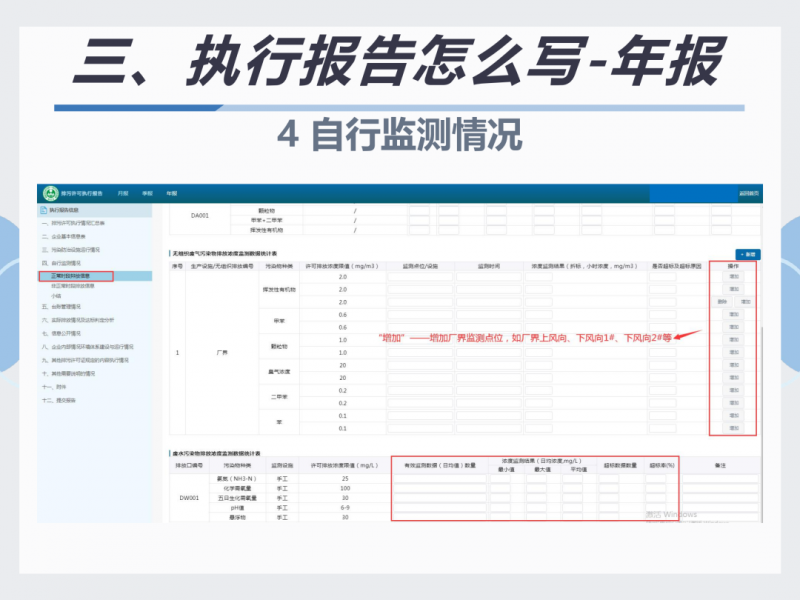Click 增加 button next to 删除
Screen dimensions: 800x600
(x=745, y=302)
